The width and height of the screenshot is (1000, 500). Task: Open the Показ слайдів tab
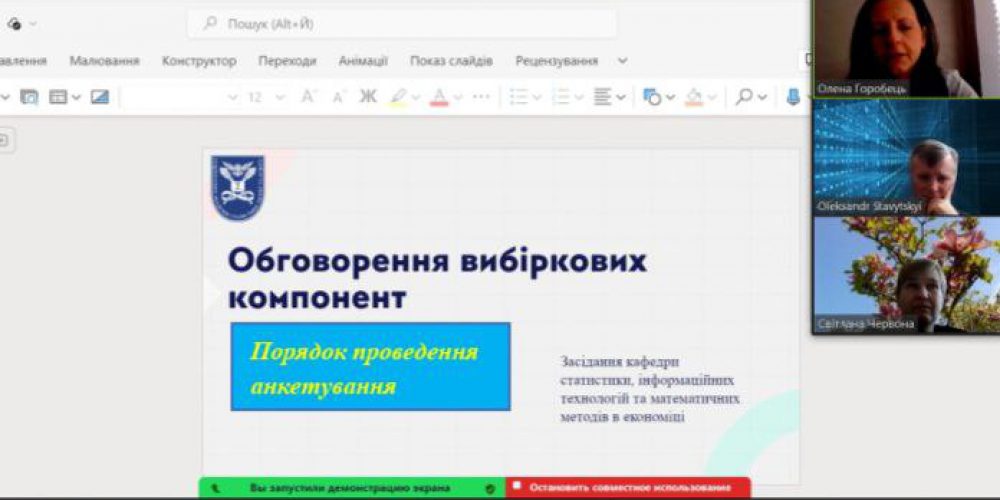[451, 61]
